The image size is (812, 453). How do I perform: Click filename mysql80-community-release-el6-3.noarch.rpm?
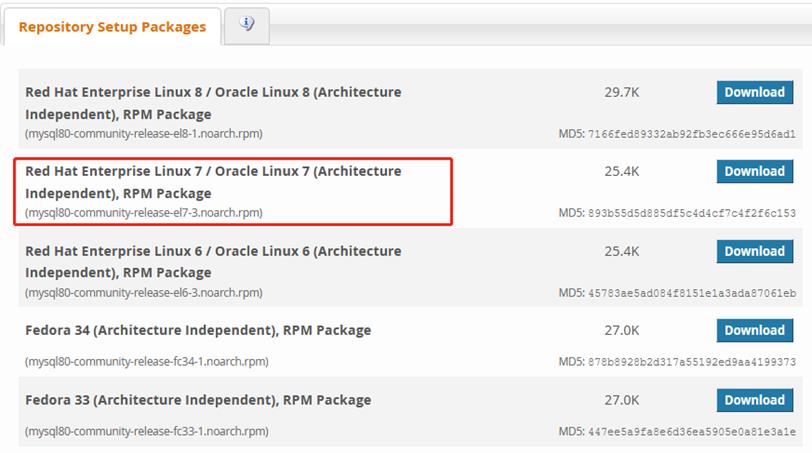click(x=144, y=293)
